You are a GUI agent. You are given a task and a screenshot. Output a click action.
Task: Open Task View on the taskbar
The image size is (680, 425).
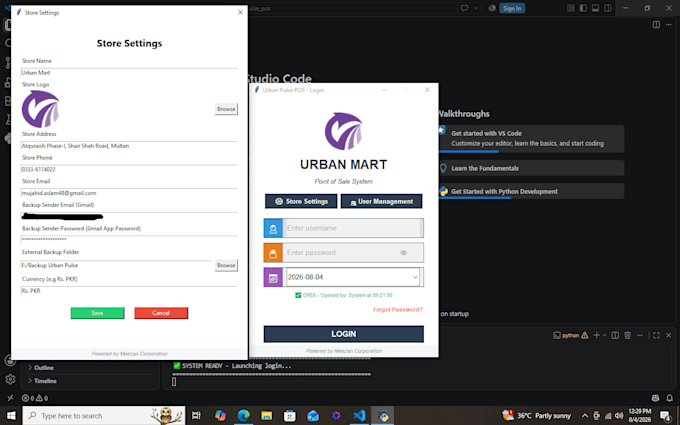(x=196, y=415)
